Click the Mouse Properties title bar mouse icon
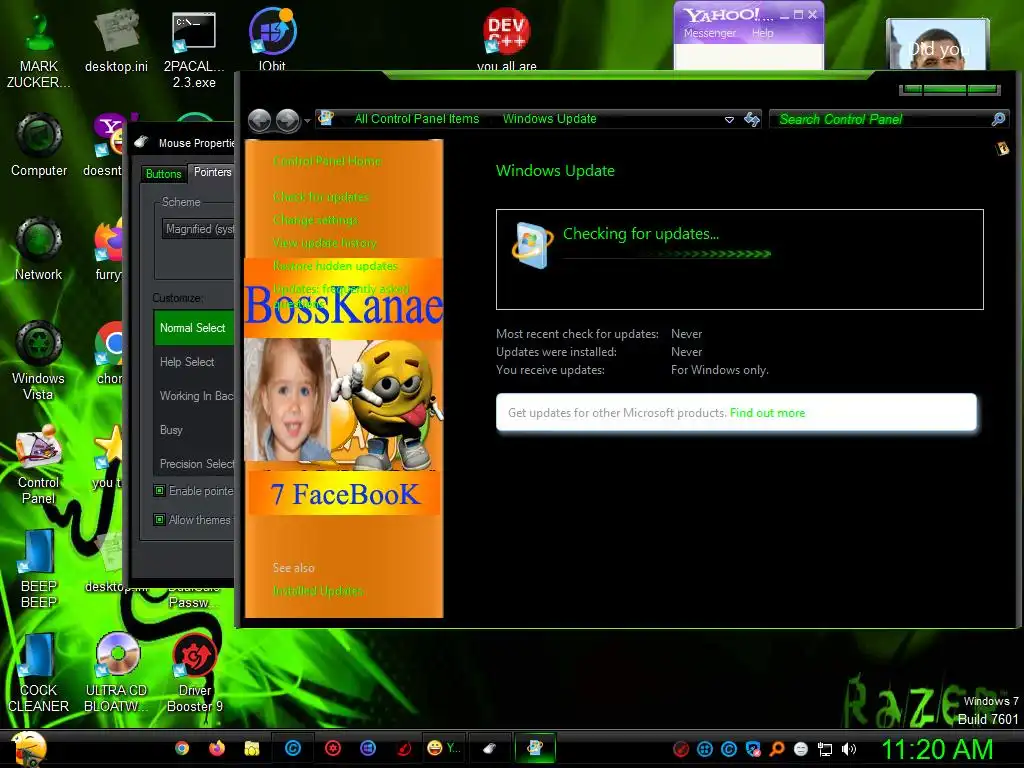Viewport: 1024px width, 768px height. click(x=142, y=142)
